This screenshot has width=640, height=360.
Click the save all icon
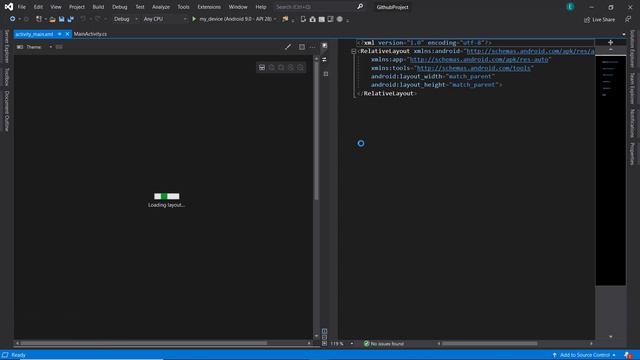71,19
